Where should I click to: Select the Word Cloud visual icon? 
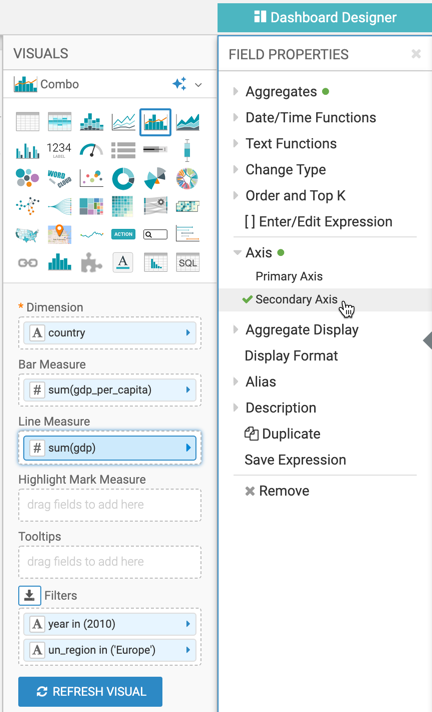(60, 178)
